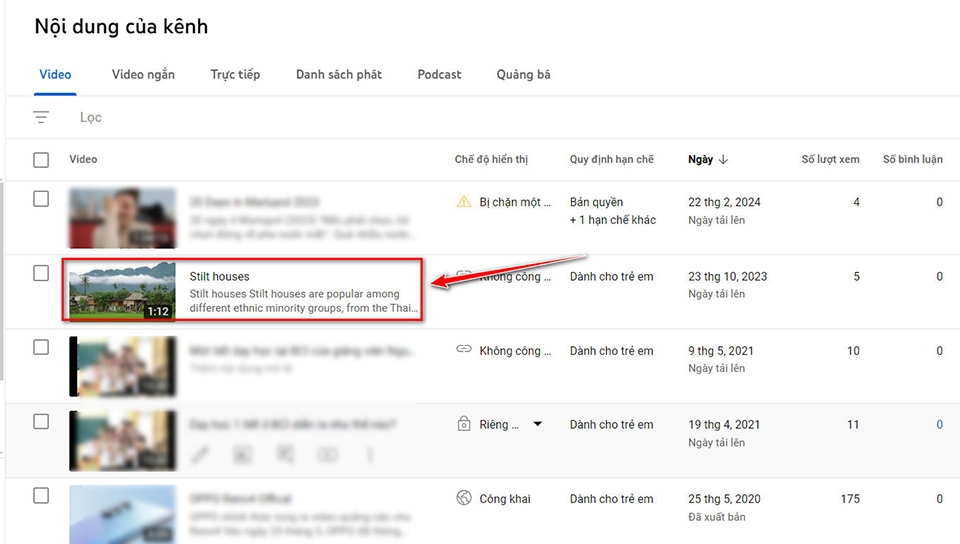Open the Danh sách phát tab
Screen dimensions: 960x544
coord(339,75)
